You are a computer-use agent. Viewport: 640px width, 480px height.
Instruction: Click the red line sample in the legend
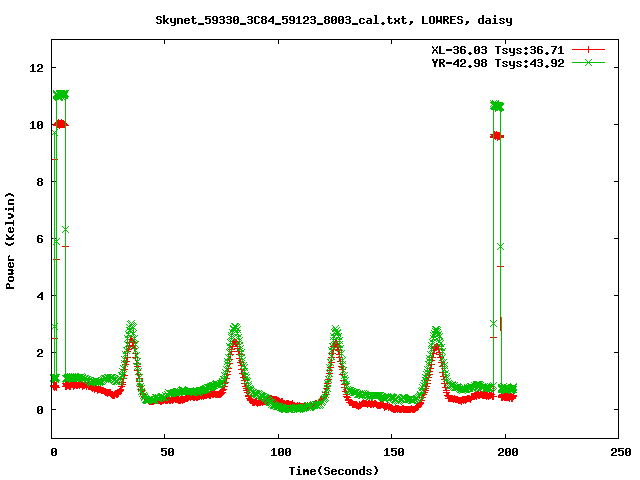pos(588,50)
